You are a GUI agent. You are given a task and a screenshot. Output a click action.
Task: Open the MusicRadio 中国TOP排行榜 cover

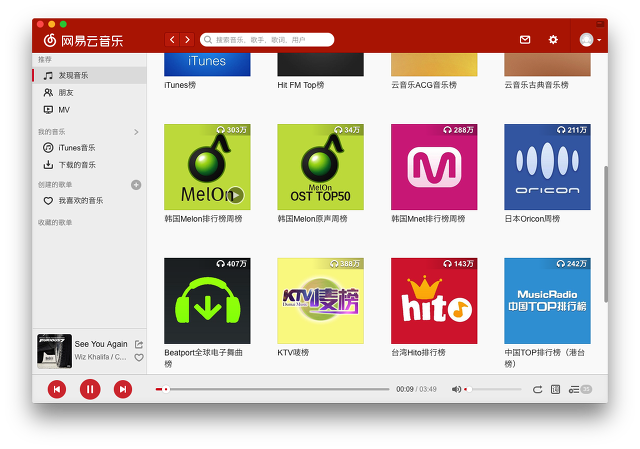(x=547, y=301)
